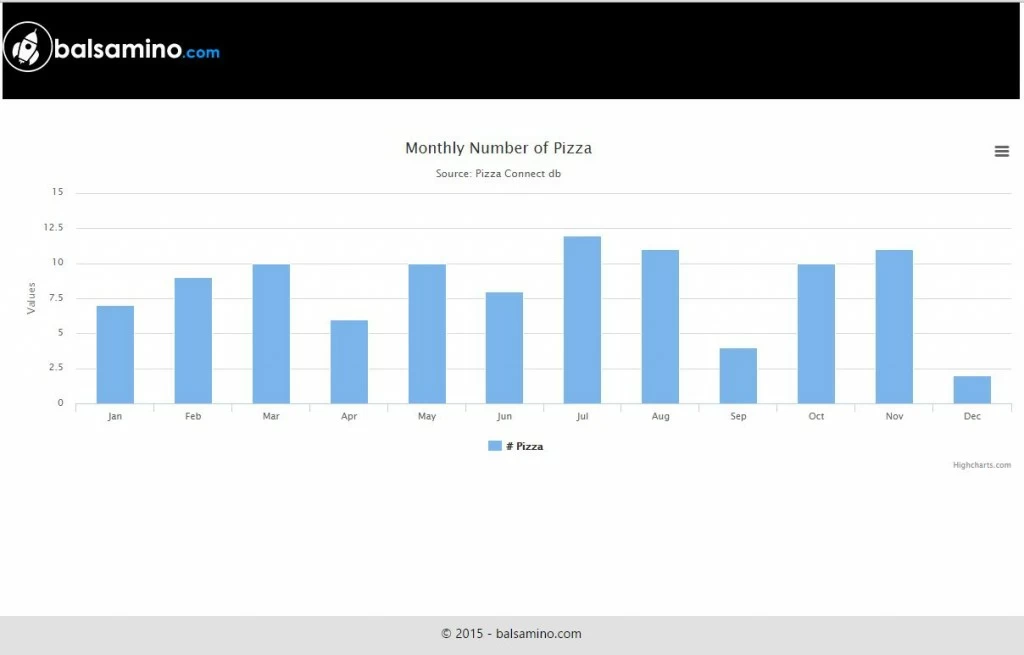Viewport: 1024px width, 655px height.
Task: Click the Sep x-axis label
Action: point(738,416)
